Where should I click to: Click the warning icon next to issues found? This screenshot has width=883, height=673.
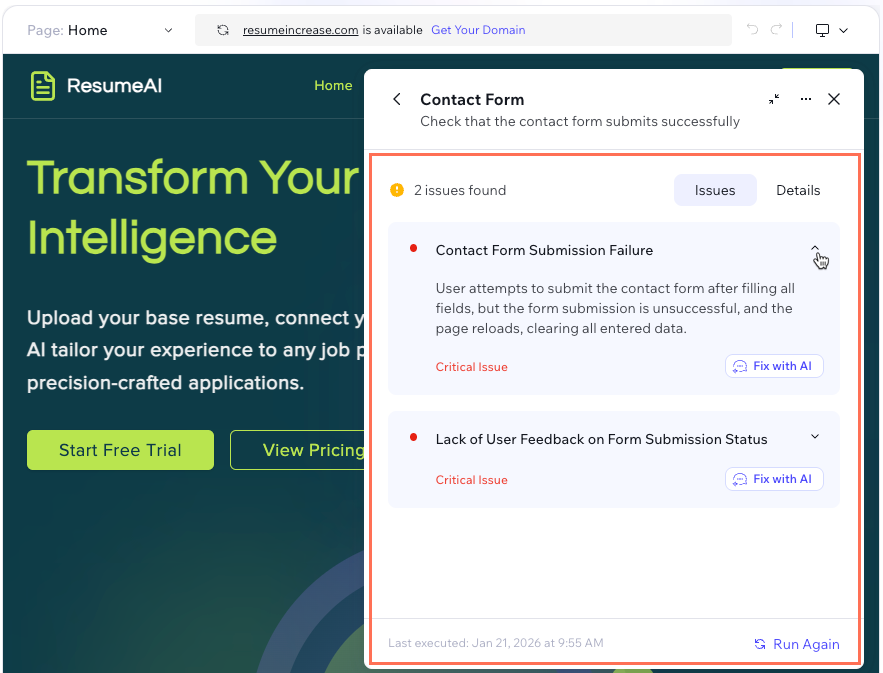[397, 189]
